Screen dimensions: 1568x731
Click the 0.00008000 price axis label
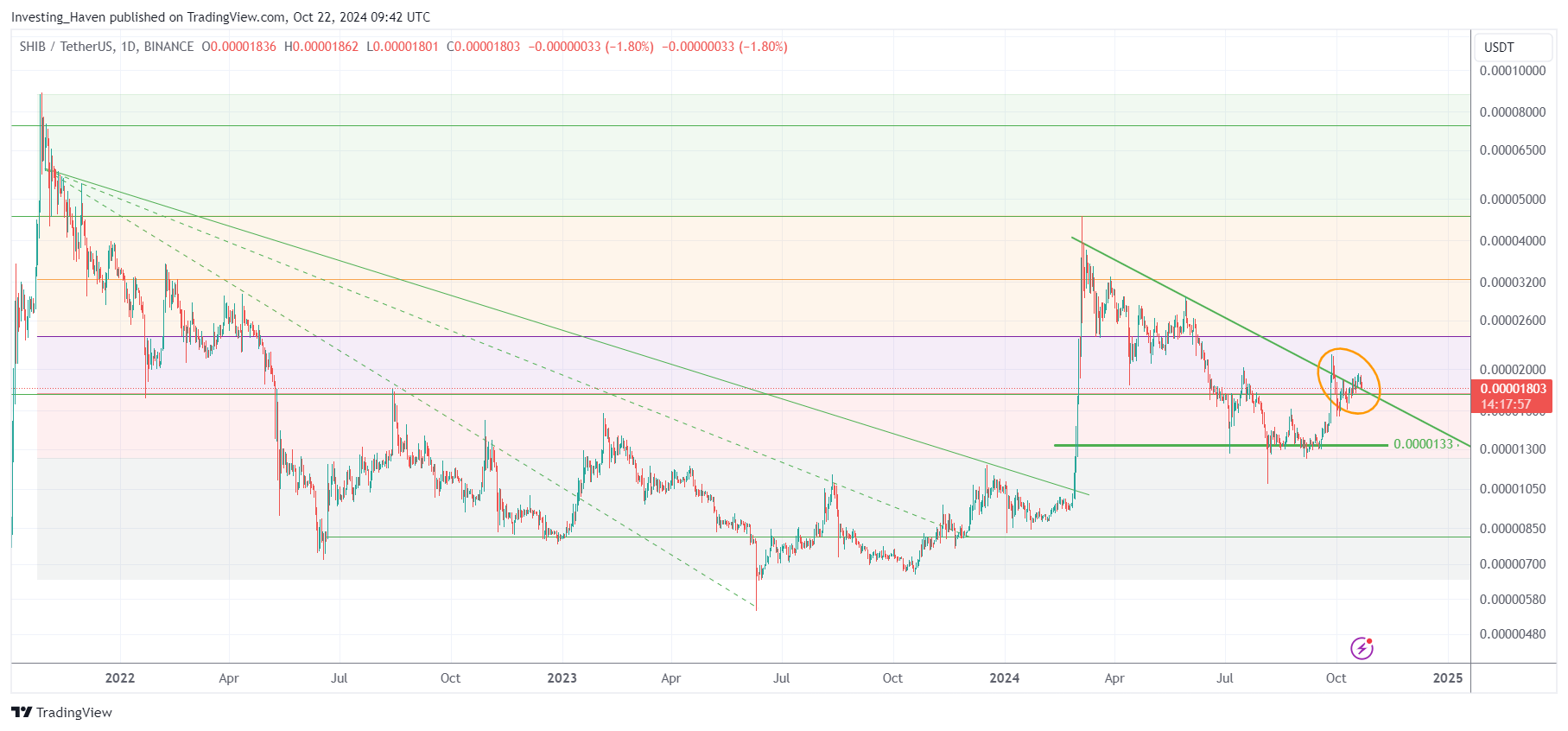1513,112
